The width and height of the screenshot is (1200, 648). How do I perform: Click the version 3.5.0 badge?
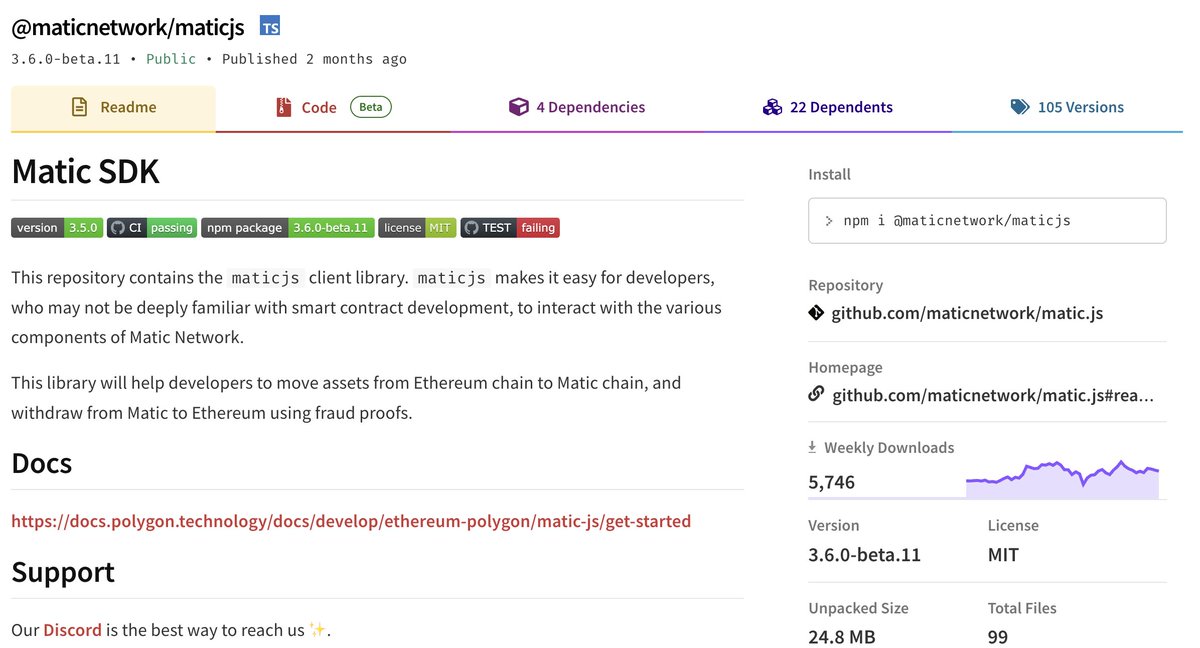tap(57, 228)
